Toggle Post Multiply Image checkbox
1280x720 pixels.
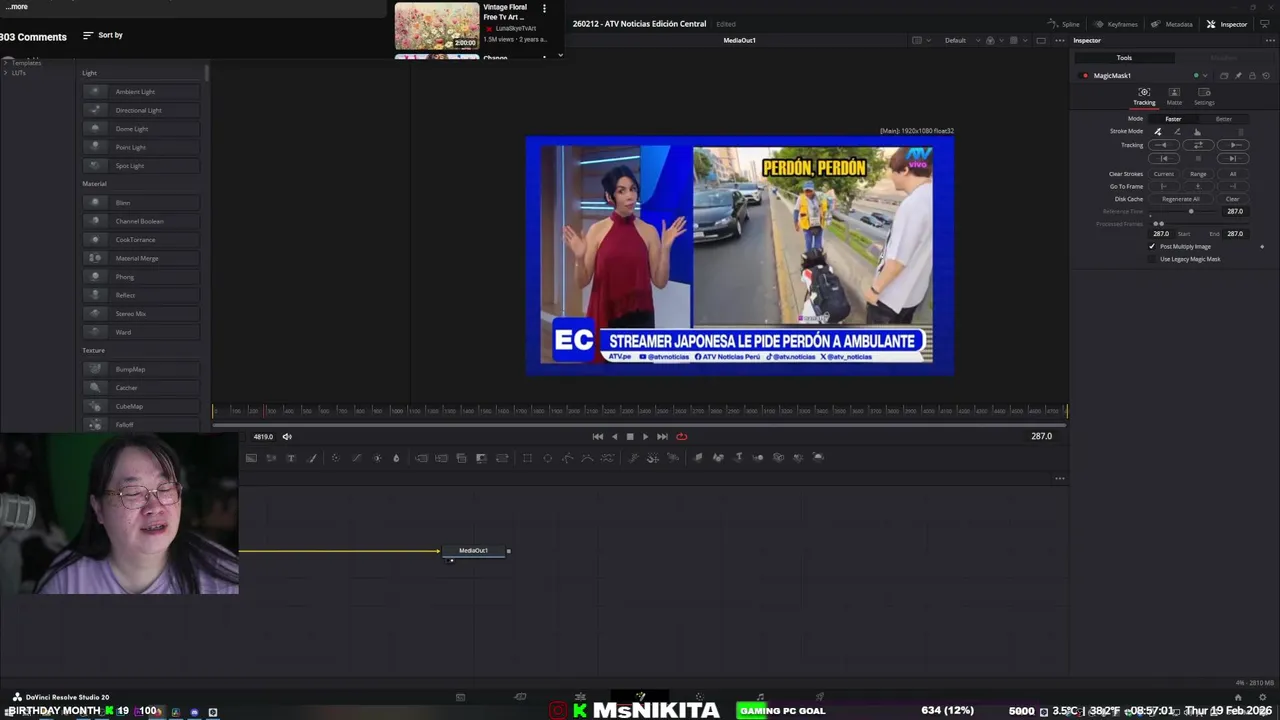tap(1152, 246)
